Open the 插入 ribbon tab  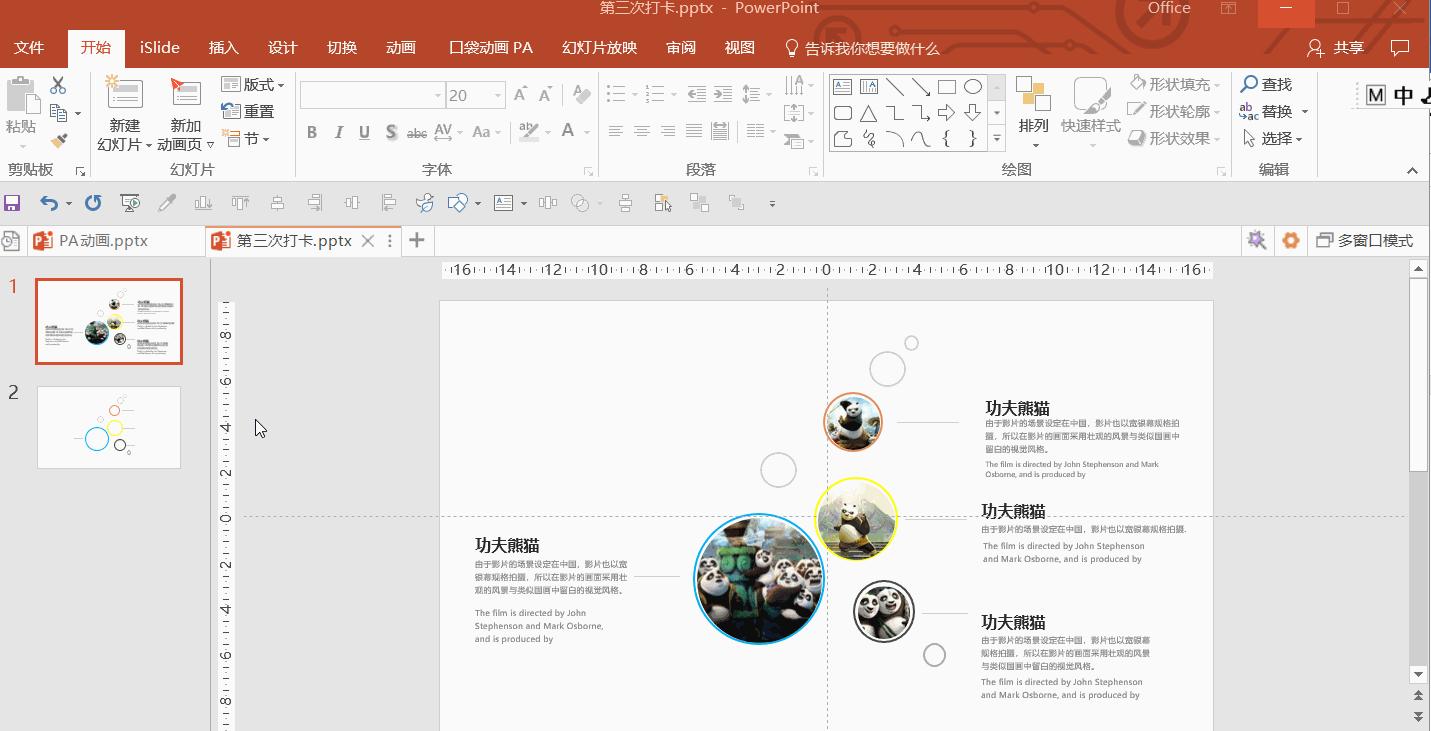click(224, 48)
